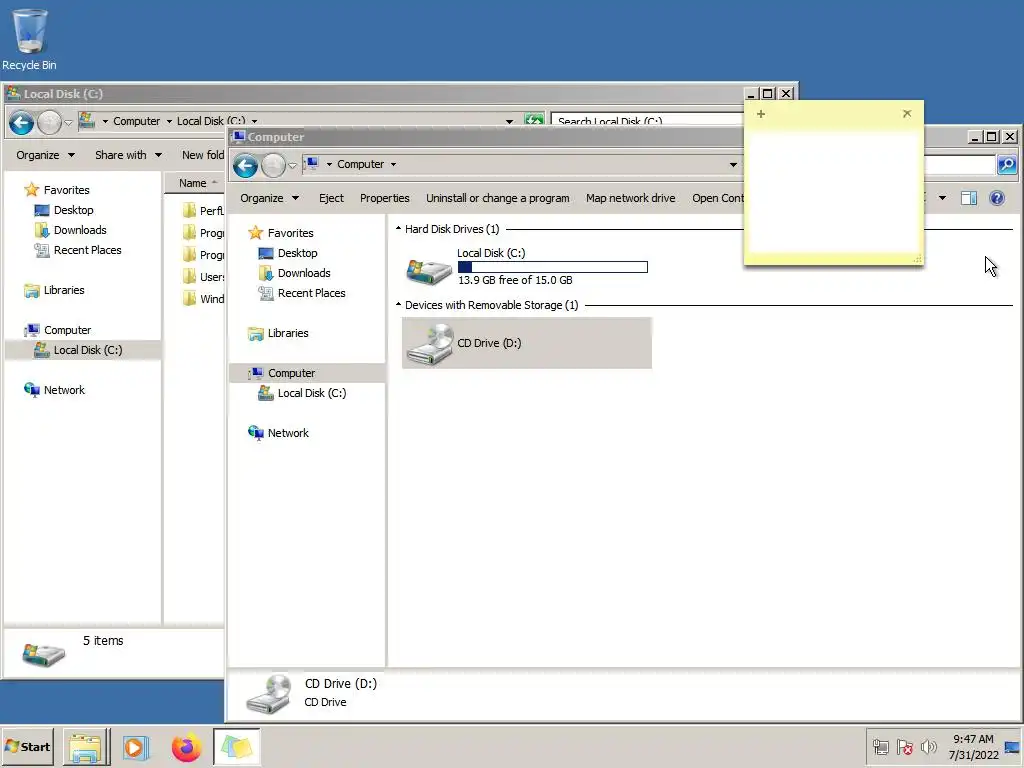Click Map network drive

tap(630, 198)
